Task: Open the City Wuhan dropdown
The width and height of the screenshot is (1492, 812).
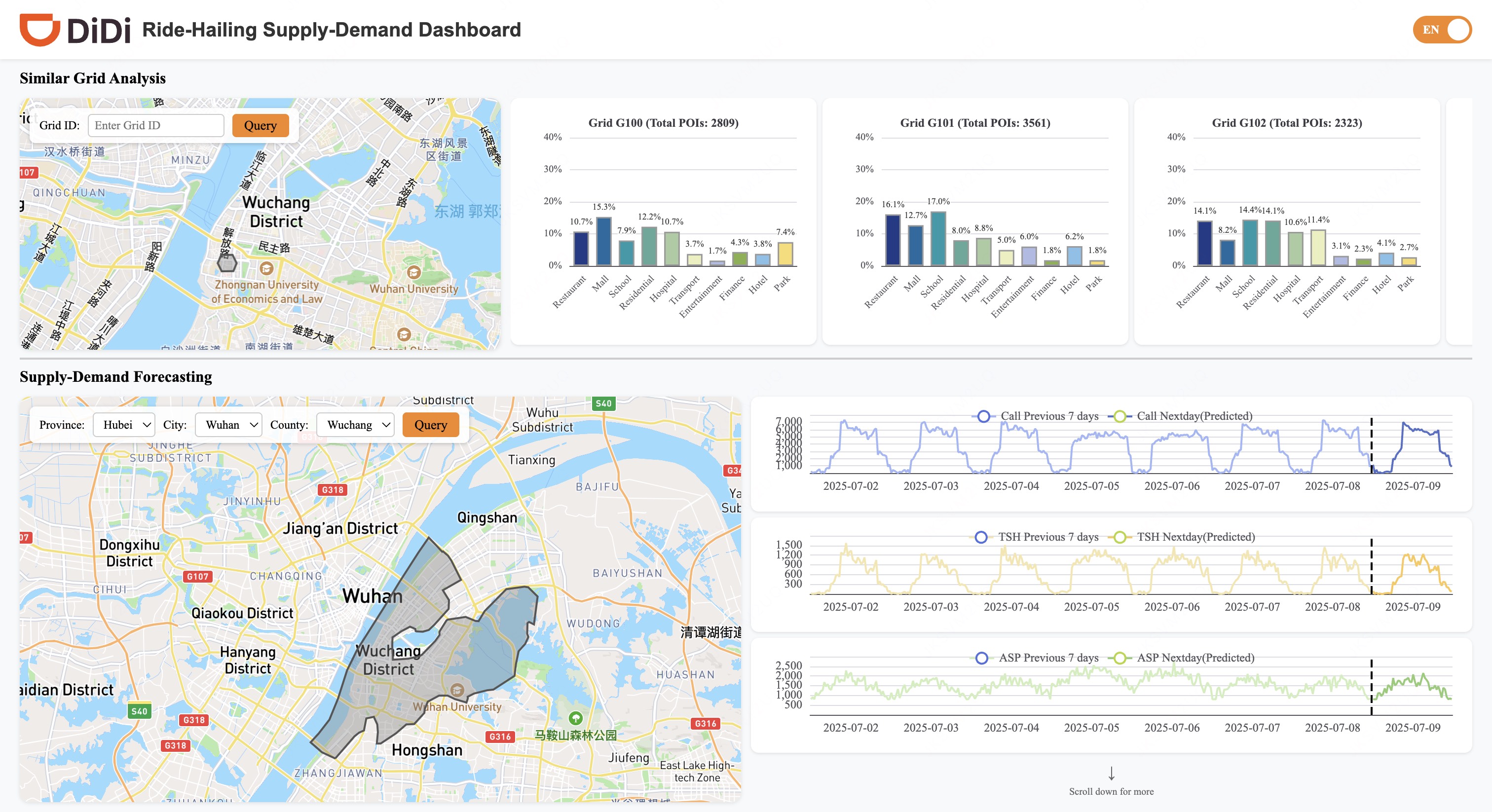Action: pyautogui.click(x=229, y=425)
